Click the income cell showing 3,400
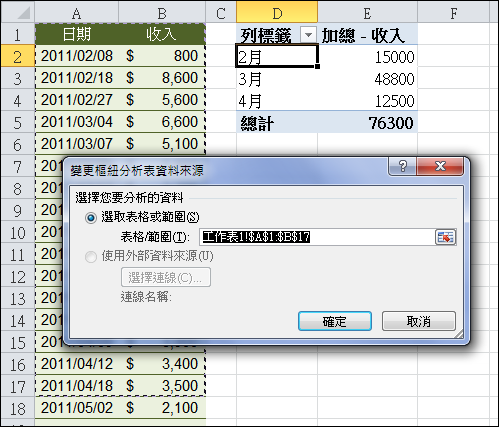The height and width of the screenshot is (427, 499). 162,364
